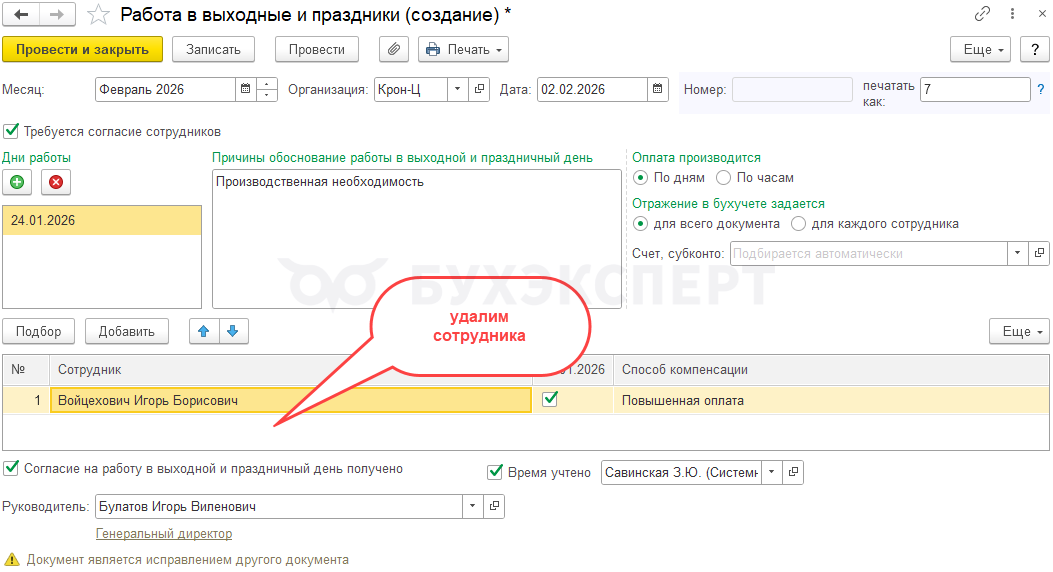Open top Еще menu
1053x572 pixels.
pyautogui.click(x=980, y=49)
